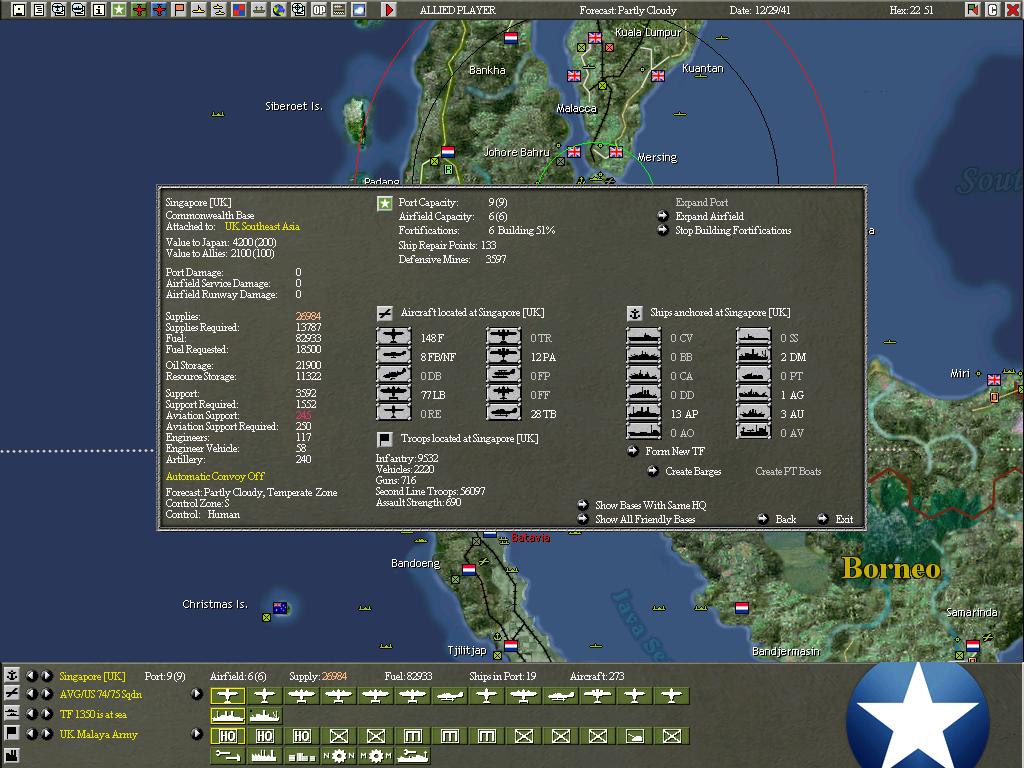Click the UK Southeast Asia HQ link
Image resolution: width=1024 pixels, height=768 pixels.
tap(262, 227)
